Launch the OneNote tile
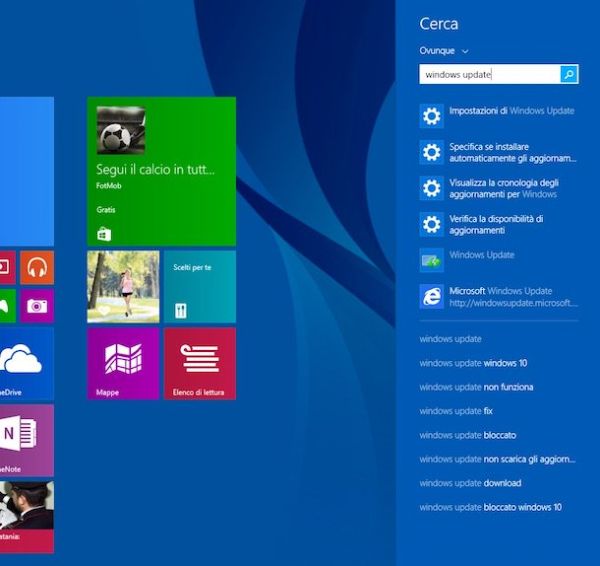The width and height of the screenshot is (600, 566). 27,440
